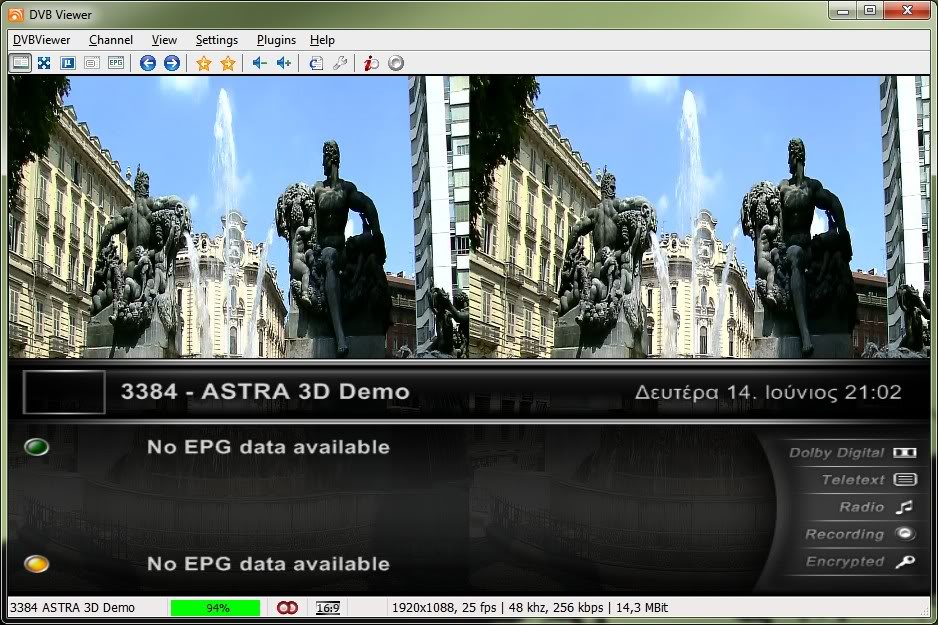Click the '3384 - ASTRA 3D Demo' OSD title

click(x=265, y=392)
